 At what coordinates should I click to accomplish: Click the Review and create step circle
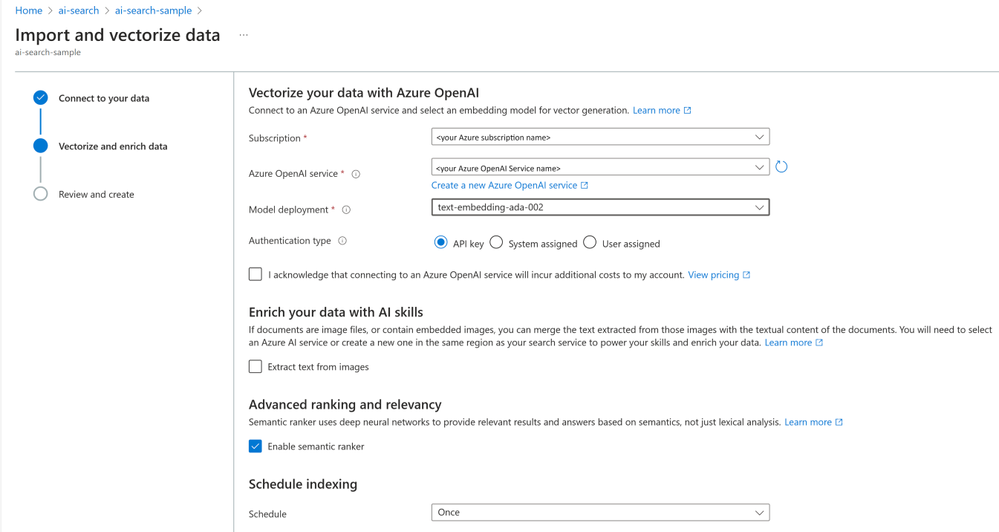(x=41, y=194)
